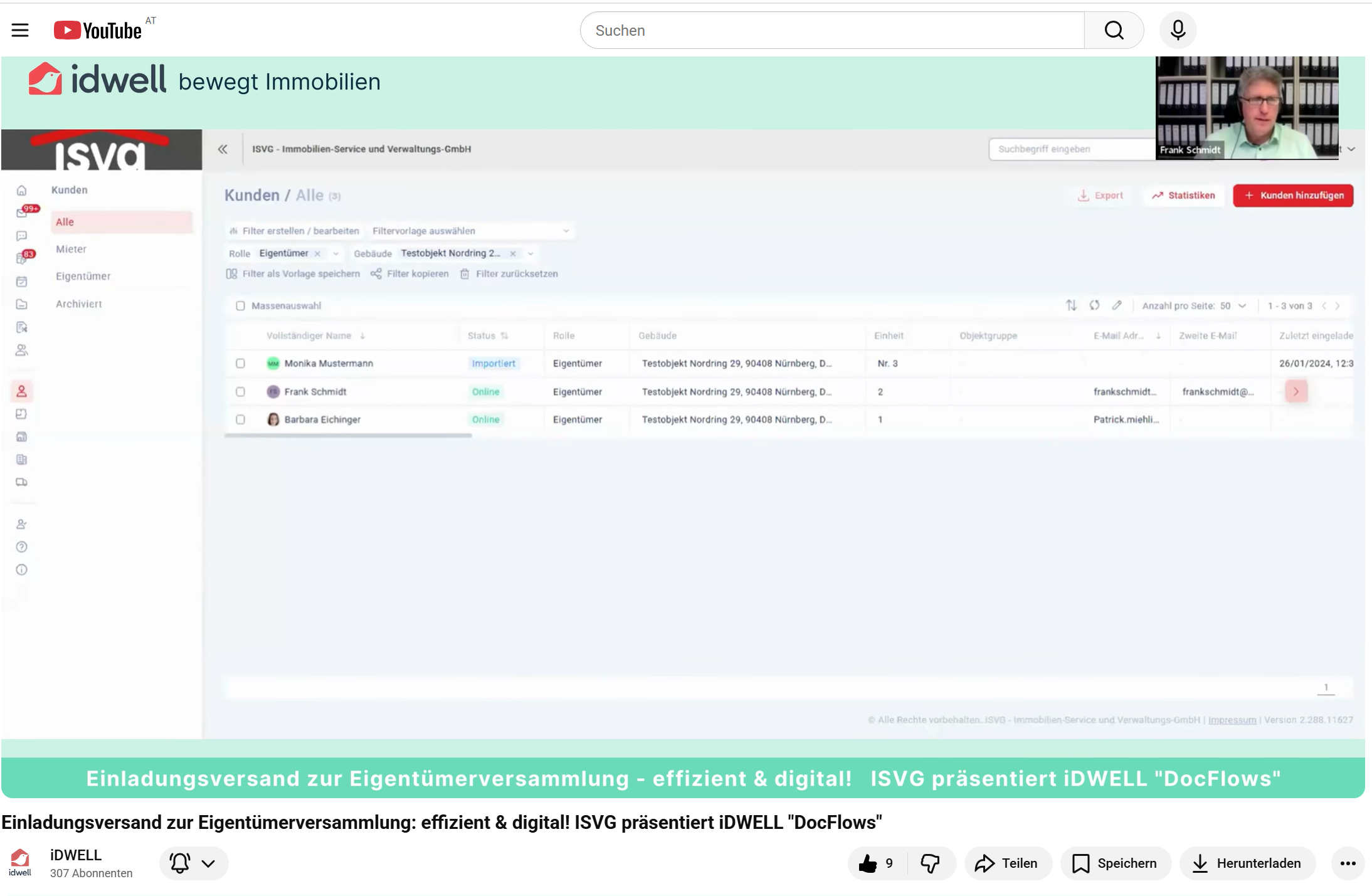Open the idwell home icon in sidebar
This screenshot has width=1372, height=896.
coord(21,191)
